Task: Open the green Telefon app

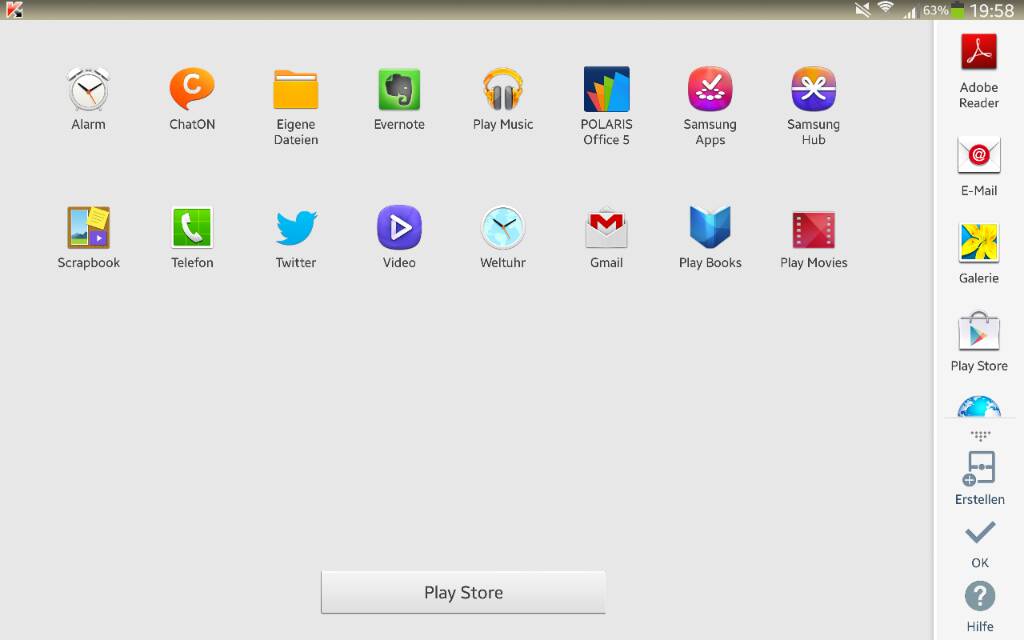Action: (192, 227)
